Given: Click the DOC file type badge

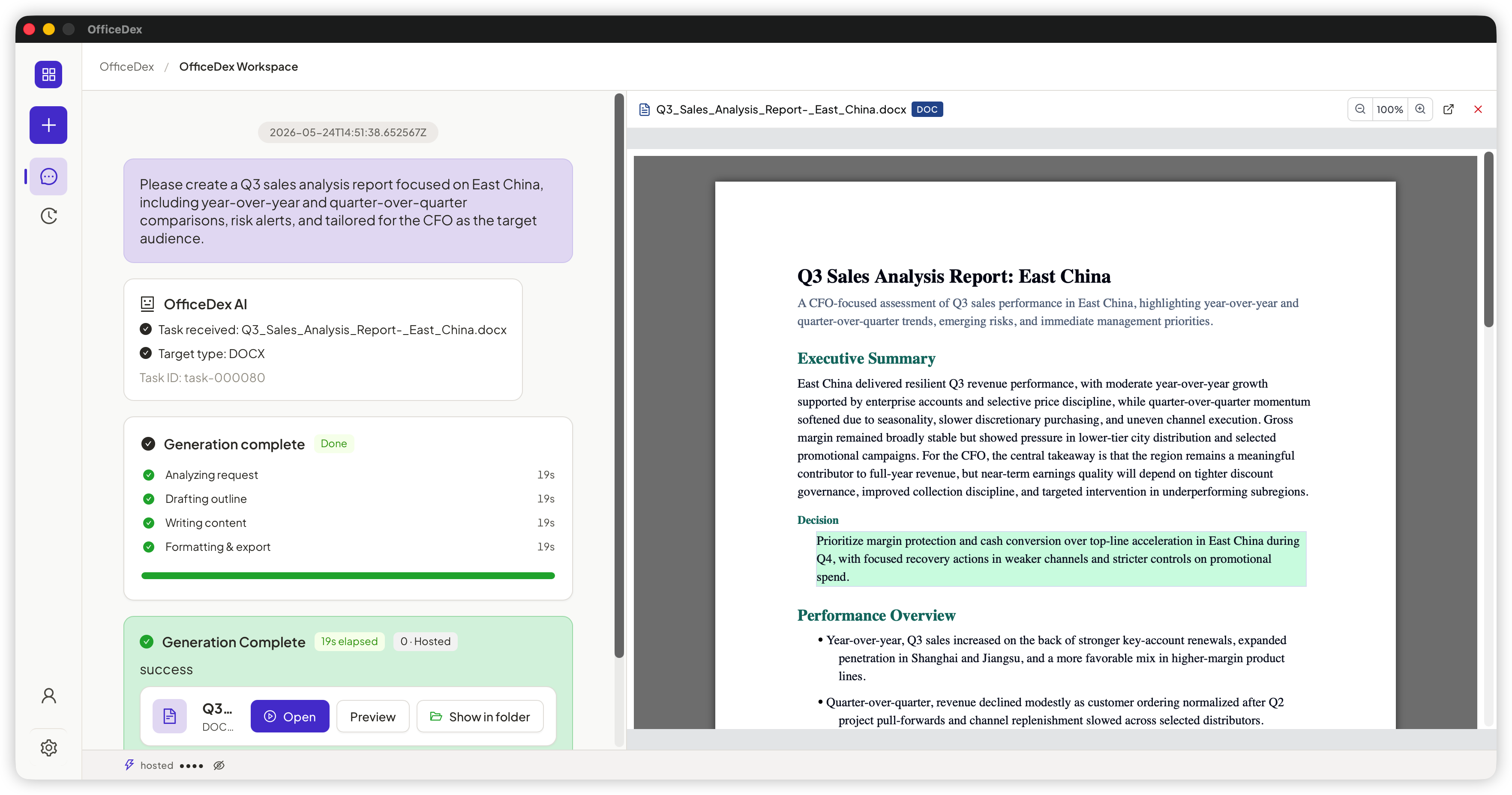Looking at the screenshot, I should click(x=927, y=109).
